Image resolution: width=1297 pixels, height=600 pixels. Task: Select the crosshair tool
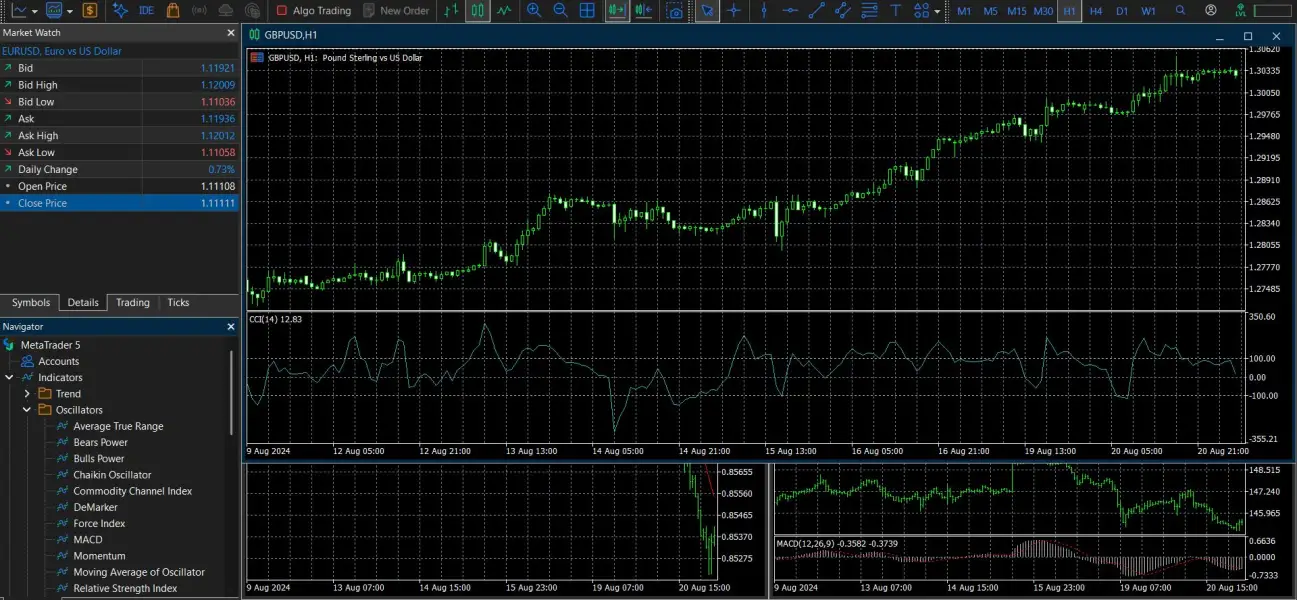[x=735, y=11]
